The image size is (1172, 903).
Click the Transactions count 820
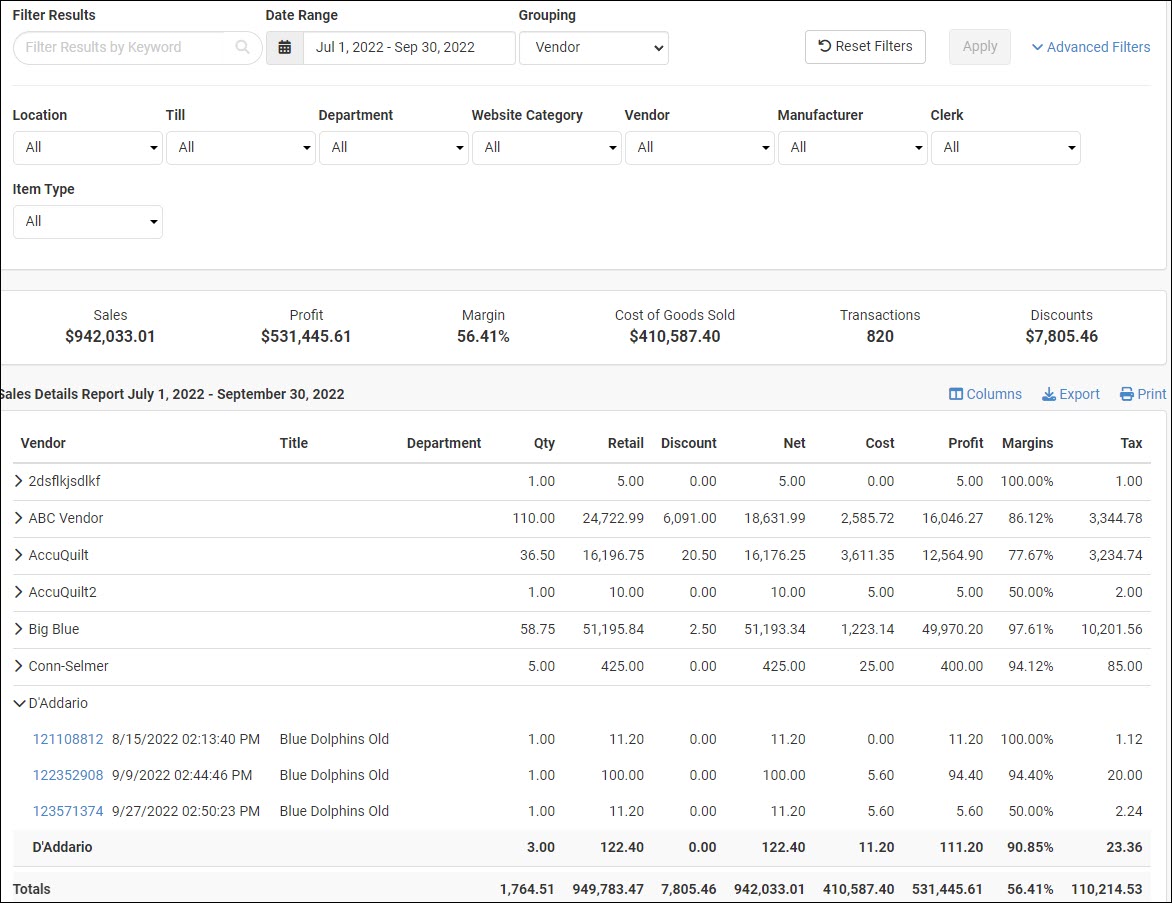coord(880,336)
